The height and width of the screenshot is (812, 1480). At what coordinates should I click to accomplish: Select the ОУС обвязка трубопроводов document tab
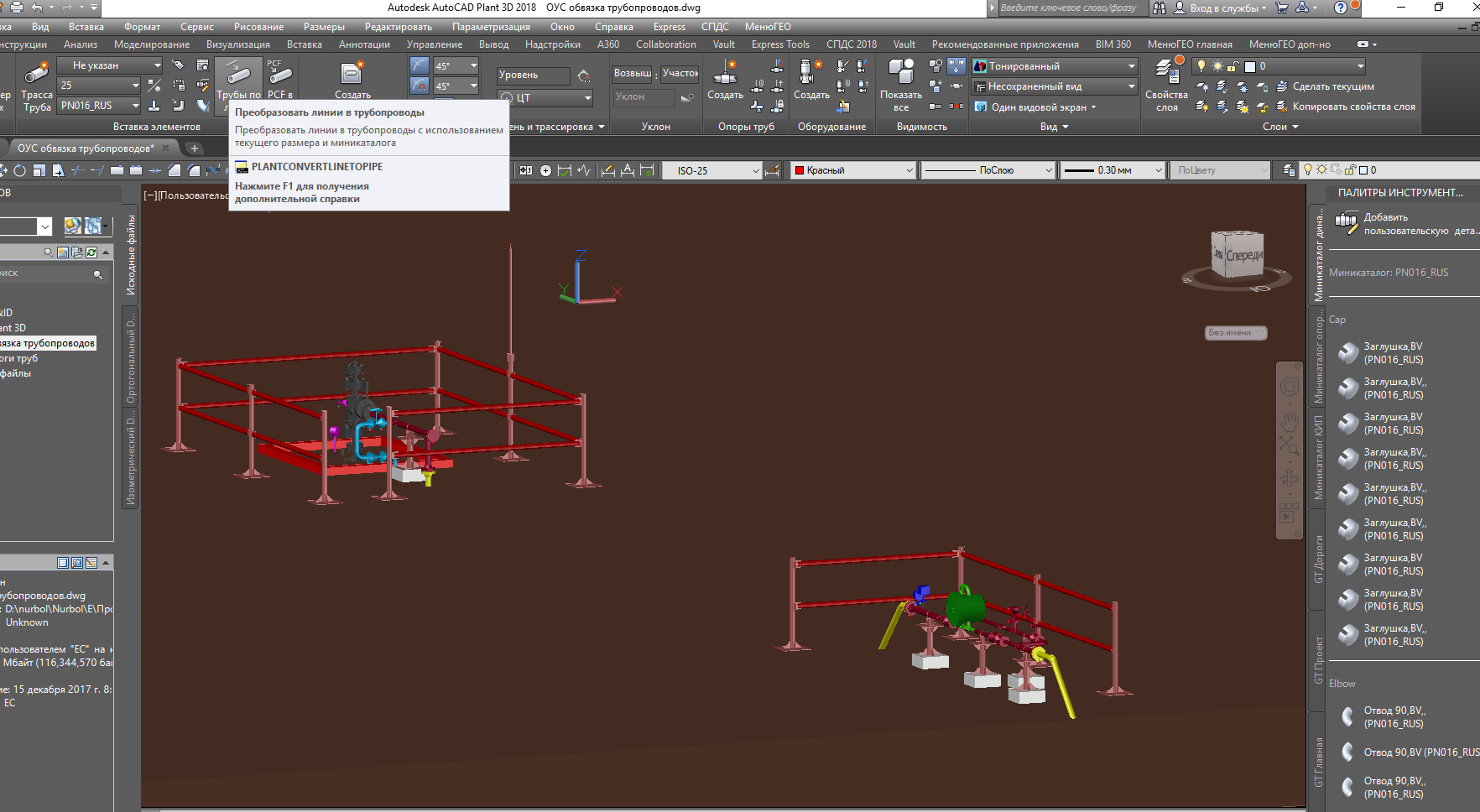tap(86, 148)
